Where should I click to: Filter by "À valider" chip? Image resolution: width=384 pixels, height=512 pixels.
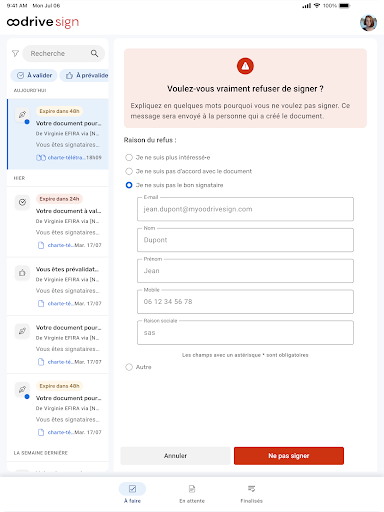pos(34,75)
